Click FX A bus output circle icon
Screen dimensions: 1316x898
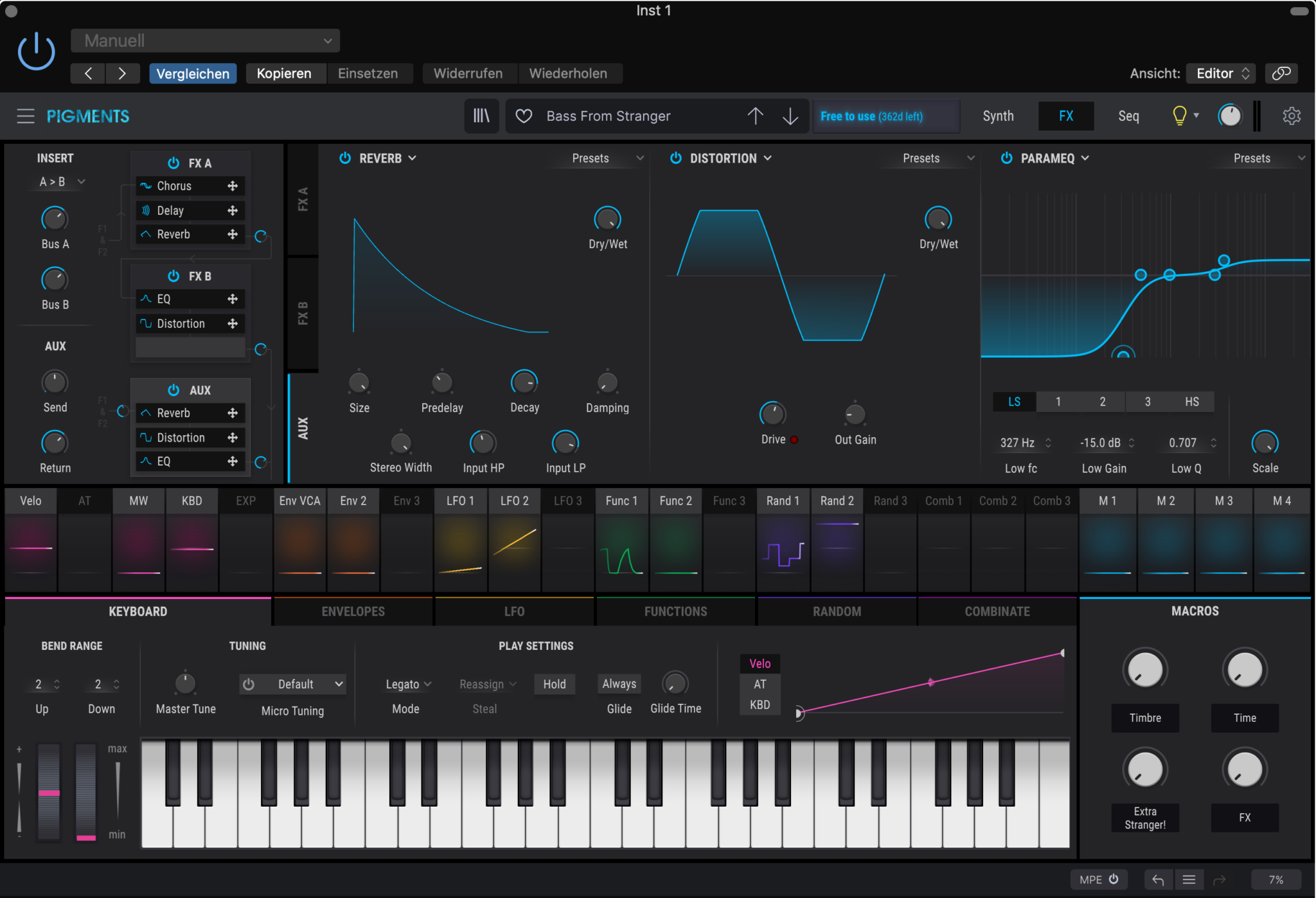[260, 236]
